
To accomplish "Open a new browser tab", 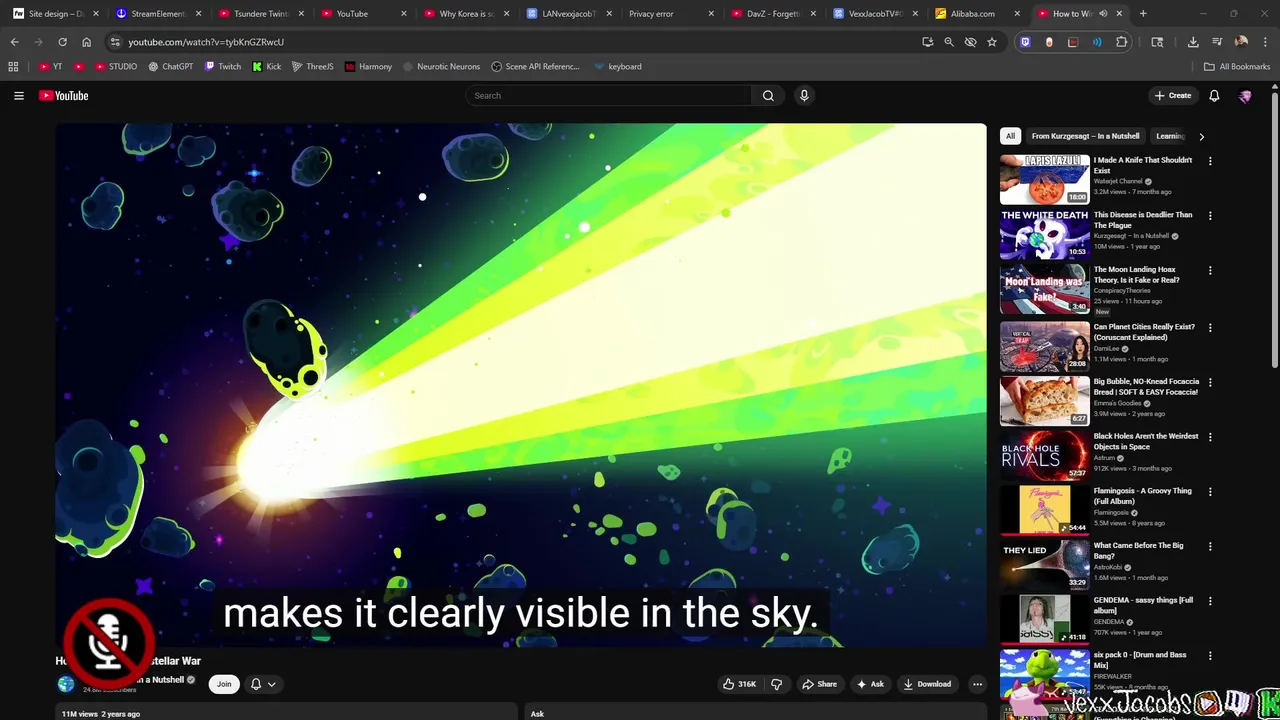I will tap(1143, 14).
